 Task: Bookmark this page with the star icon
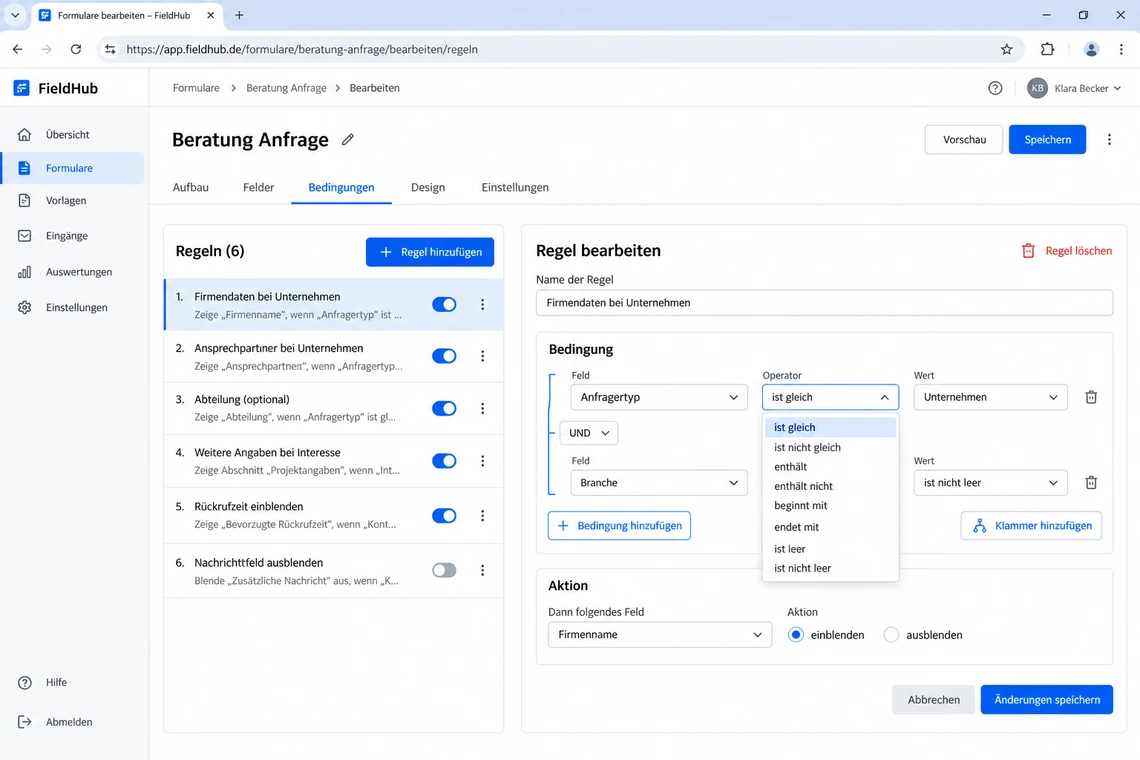1006,49
